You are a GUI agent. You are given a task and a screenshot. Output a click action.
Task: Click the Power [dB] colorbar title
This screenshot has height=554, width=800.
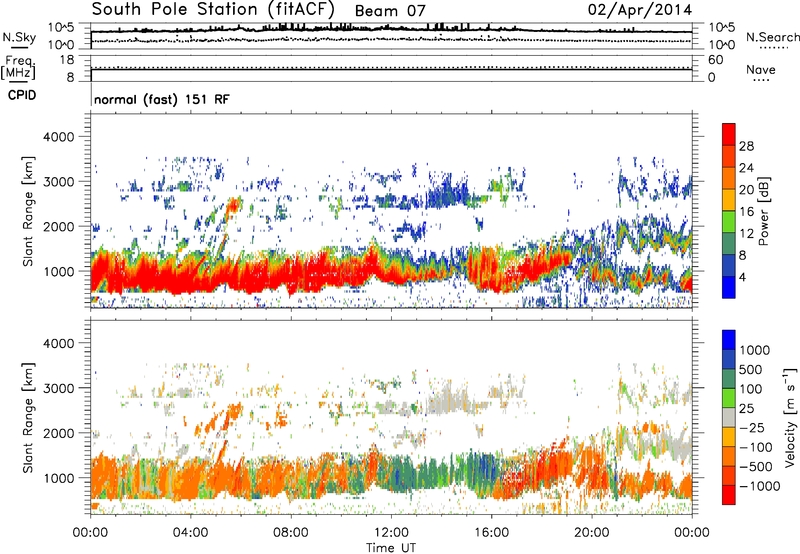pyautogui.click(x=763, y=211)
